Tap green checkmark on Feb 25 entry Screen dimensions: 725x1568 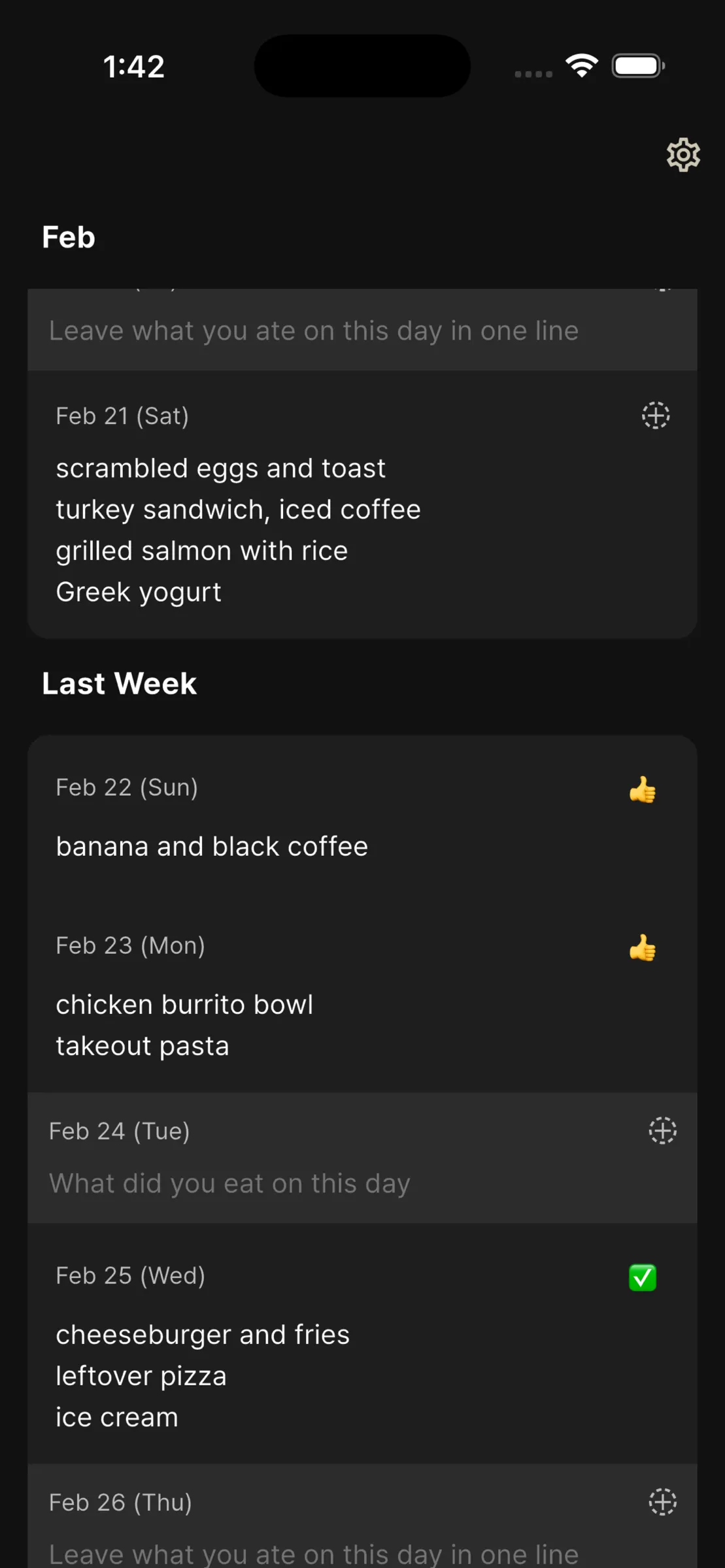coord(643,1277)
